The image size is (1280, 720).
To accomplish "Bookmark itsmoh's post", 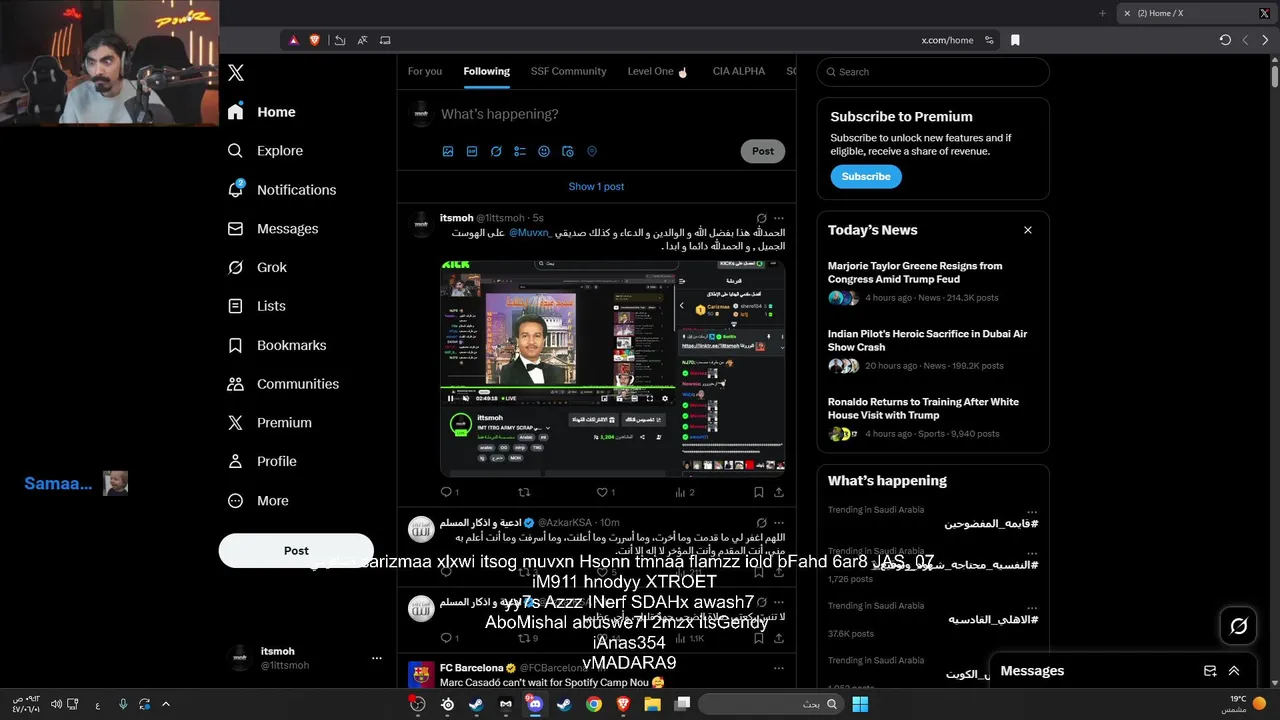I will point(759,492).
